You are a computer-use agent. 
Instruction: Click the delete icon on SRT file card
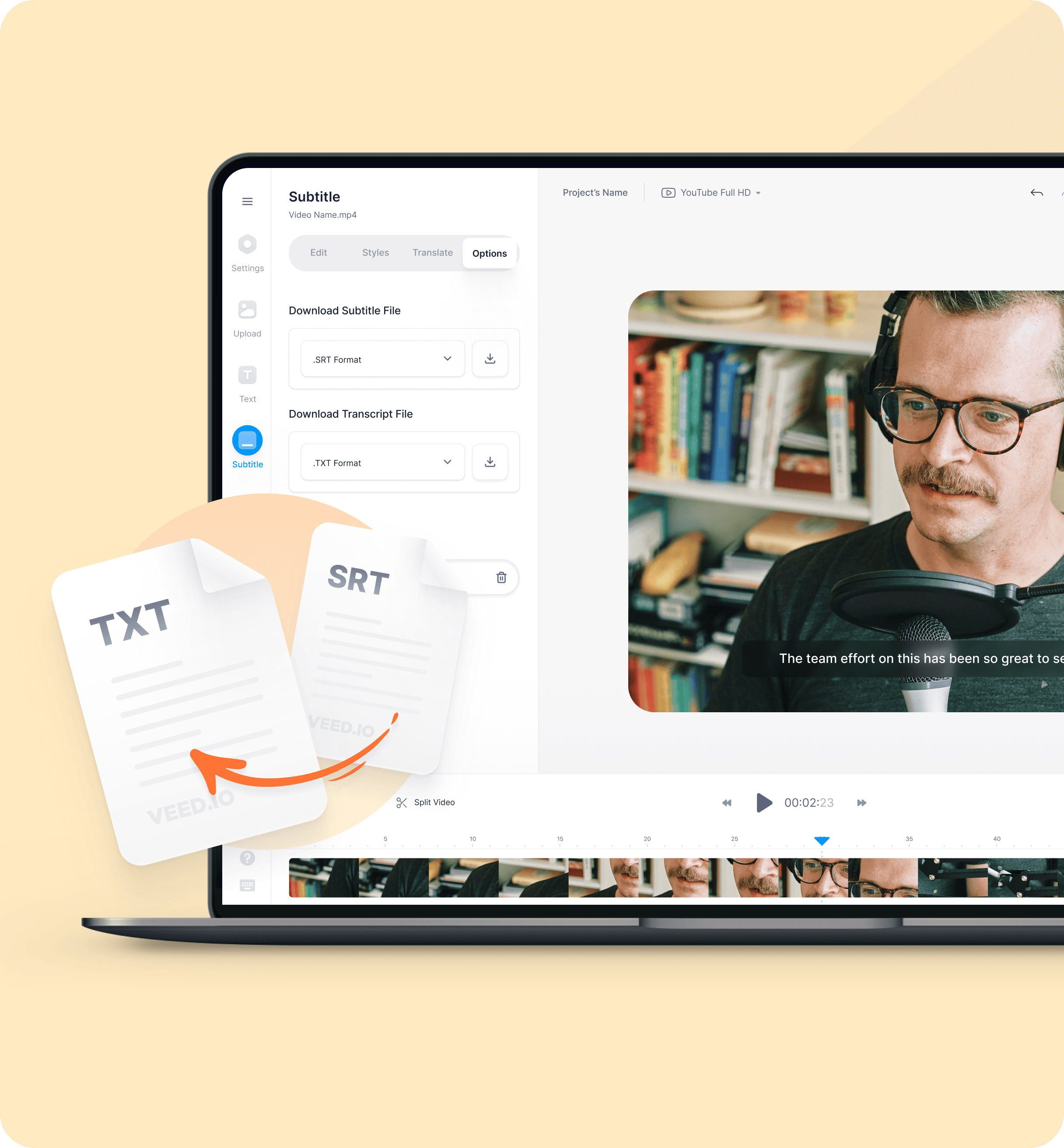(501, 578)
